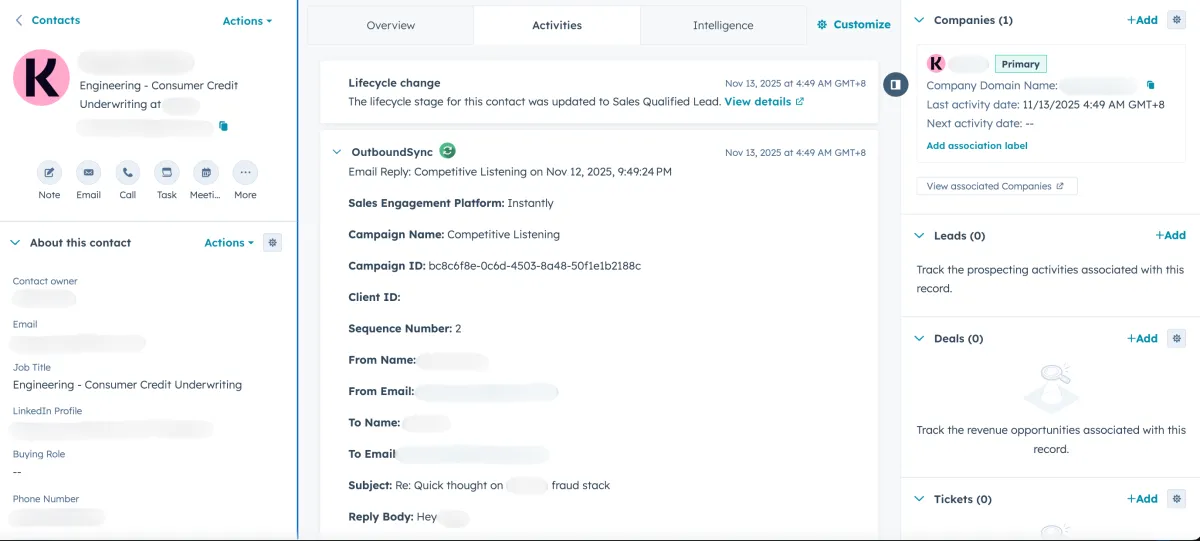Open the Contacts header Actions dropdown
The height and width of the screenshot is (541, 1200).
(247, 21)
